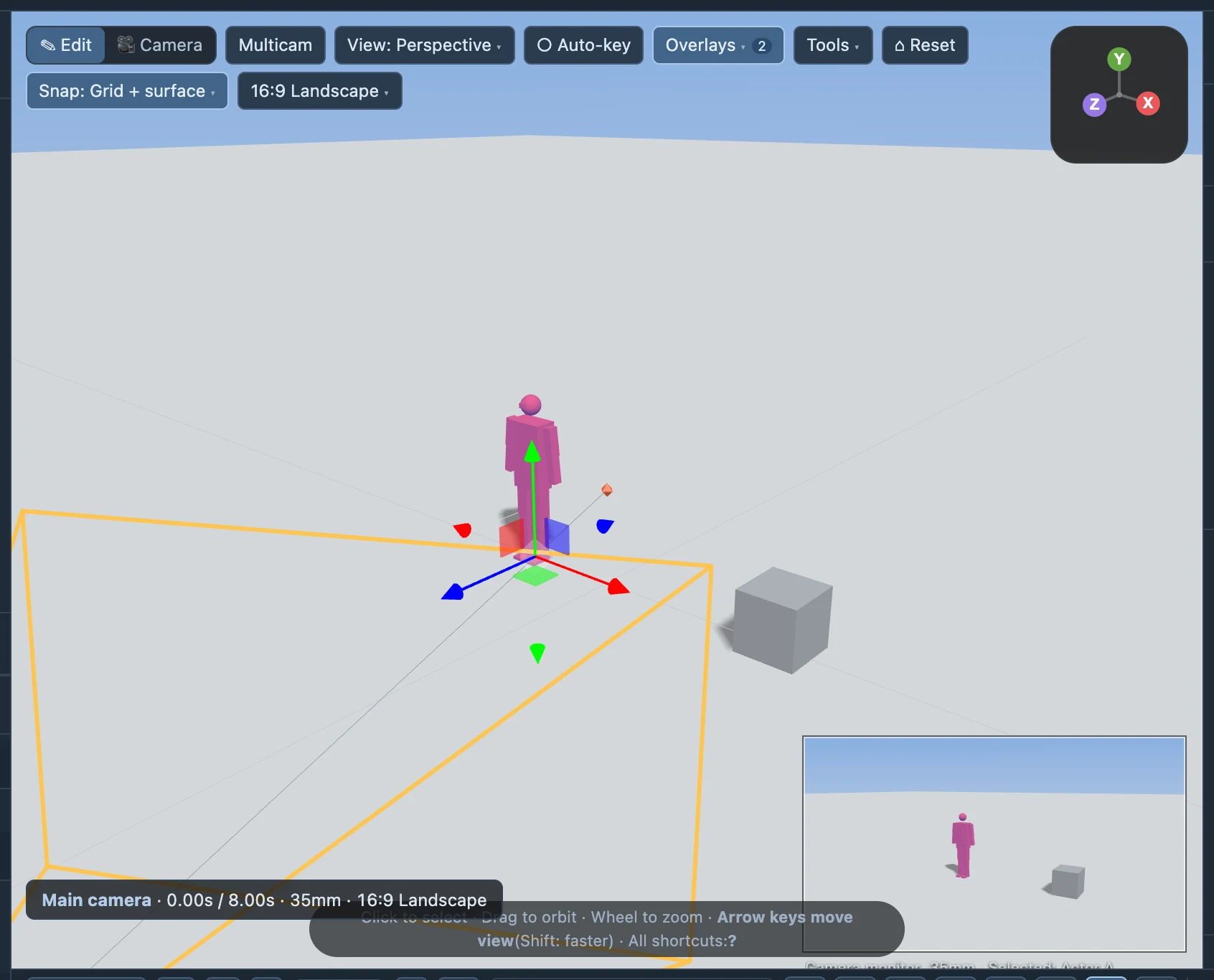Open the Snap: Grid + surface dropdown
Screen dimensions: 1214x980
(x=127, y=91)
